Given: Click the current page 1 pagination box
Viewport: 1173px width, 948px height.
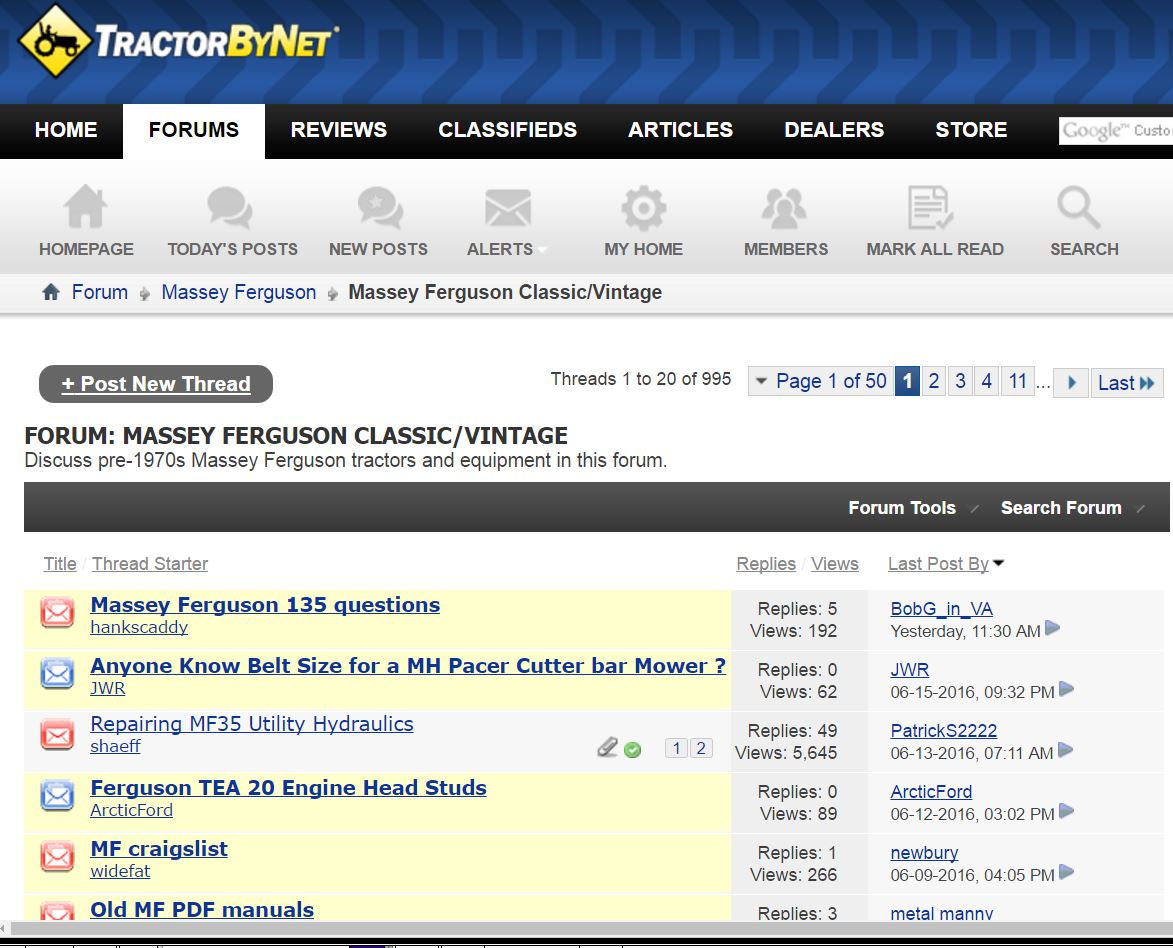Looking at the screenshot, I should pos(907,382).
